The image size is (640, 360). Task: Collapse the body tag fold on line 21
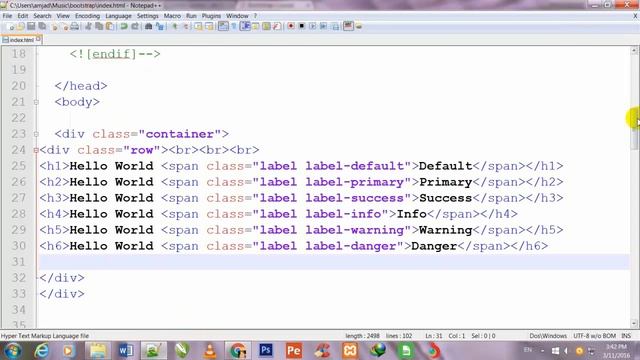[x=36, y=102]
